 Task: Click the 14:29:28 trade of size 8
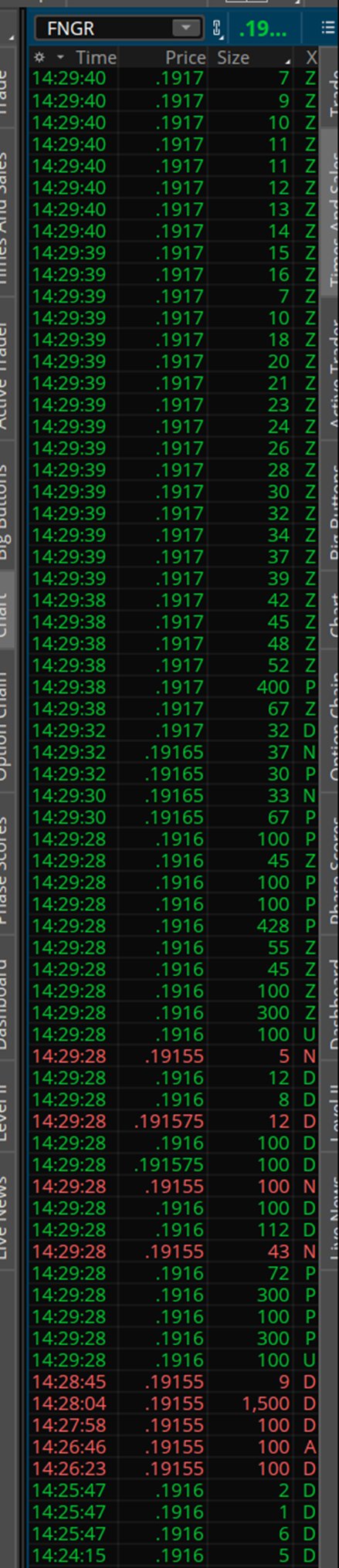click(x=174, y=1099)
